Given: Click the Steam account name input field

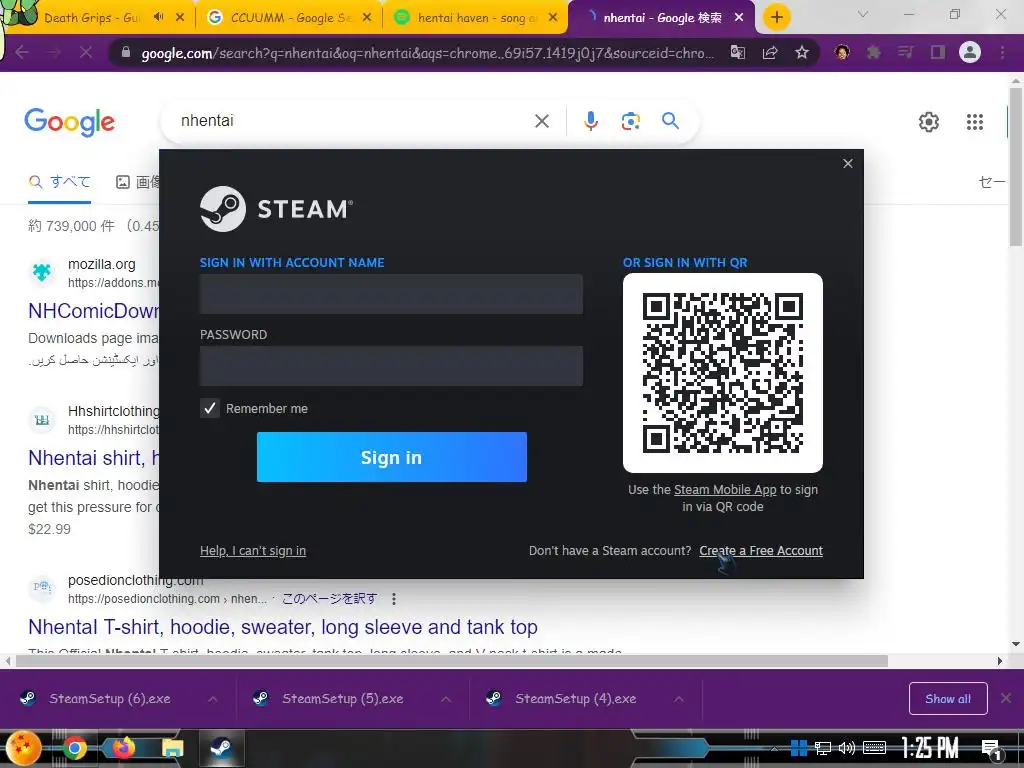Looking at the screenshot, I should [x=391, y=294].
